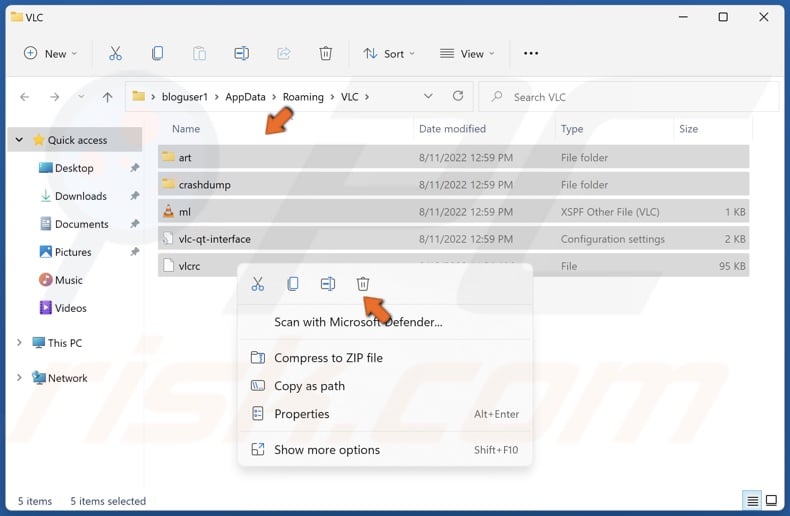Click the Share icon in the top toolbar
The width and height of the screenshot is (790, 516).
(284, 53)
